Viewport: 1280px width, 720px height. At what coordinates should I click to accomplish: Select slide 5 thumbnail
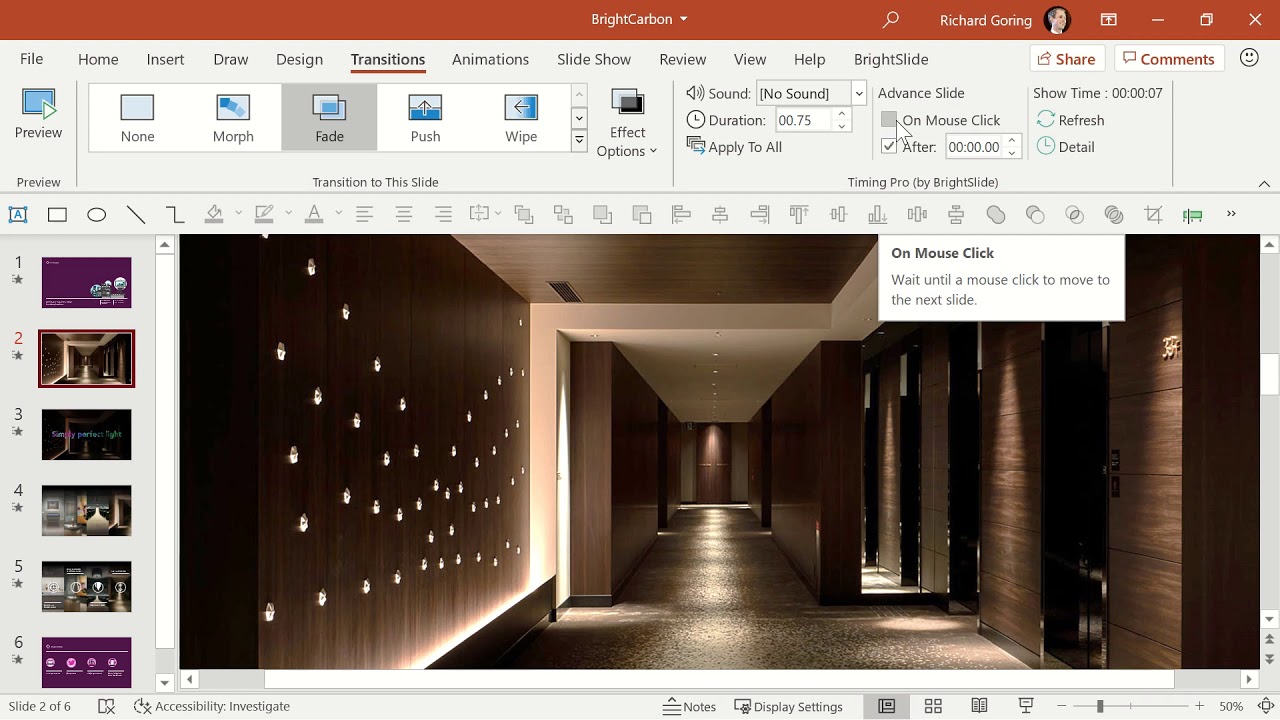pyautogui.click(x=86, y=586)
